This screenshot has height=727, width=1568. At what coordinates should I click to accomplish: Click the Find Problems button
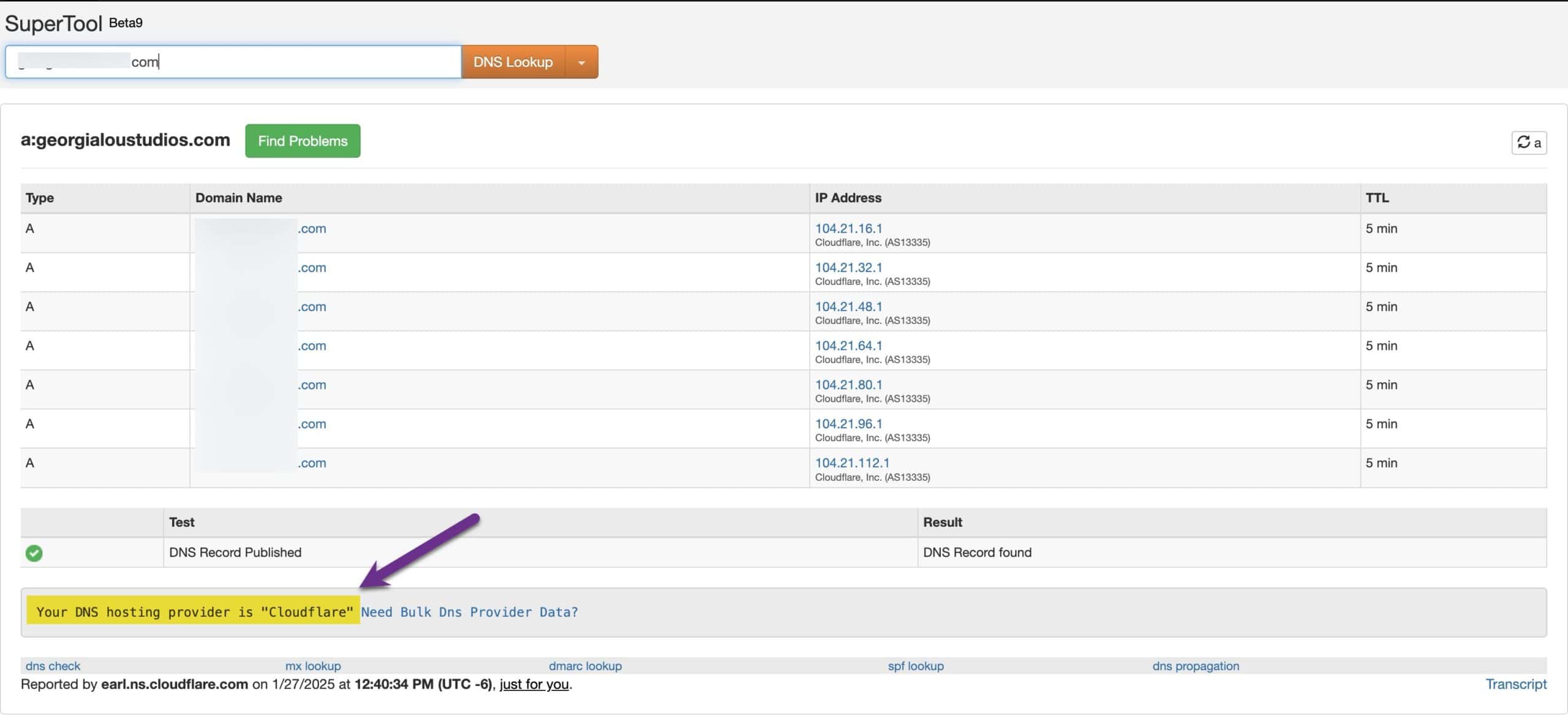[303, 141]
